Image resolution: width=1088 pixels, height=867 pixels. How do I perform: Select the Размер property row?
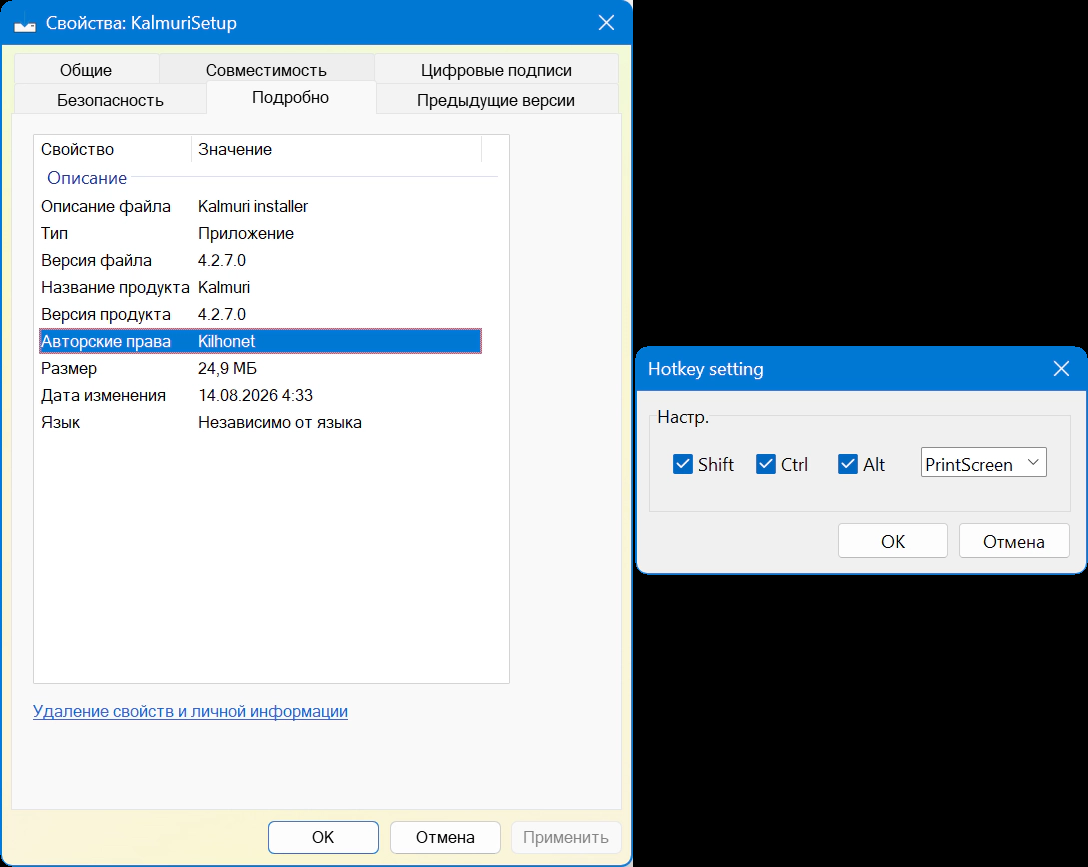(x=260, y=368)
